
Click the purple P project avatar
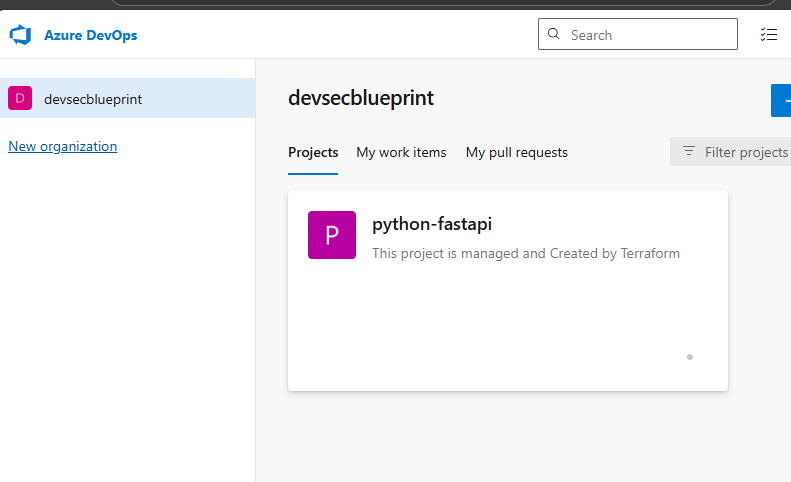(x=331, y=236)
